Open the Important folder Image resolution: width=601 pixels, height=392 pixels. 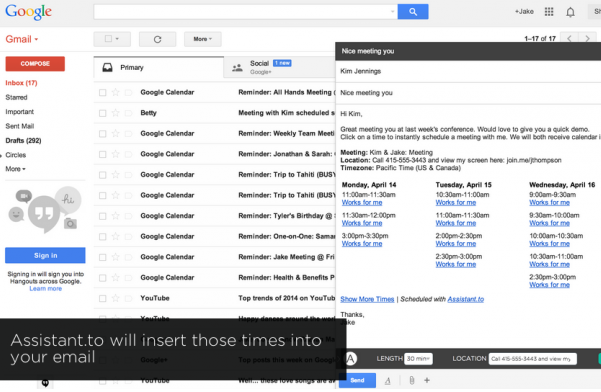tap(20, 112)
